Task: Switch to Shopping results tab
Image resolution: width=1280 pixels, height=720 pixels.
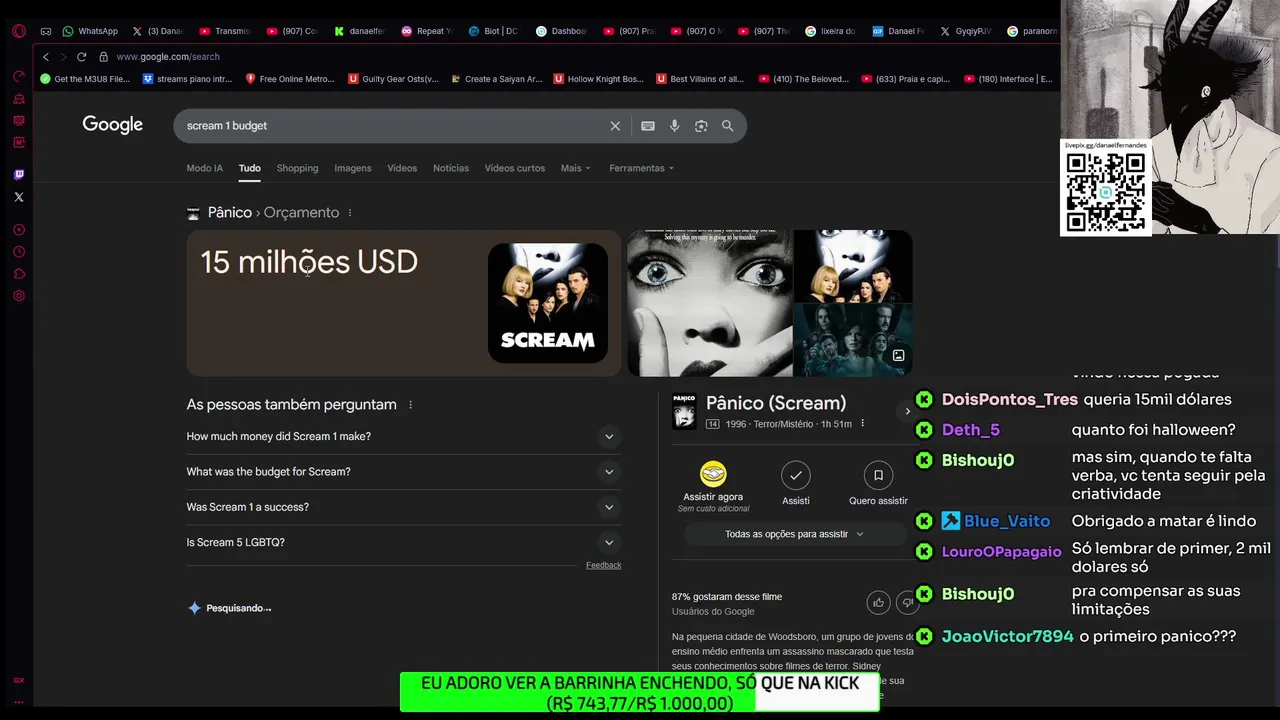Action: coord(297,168)
